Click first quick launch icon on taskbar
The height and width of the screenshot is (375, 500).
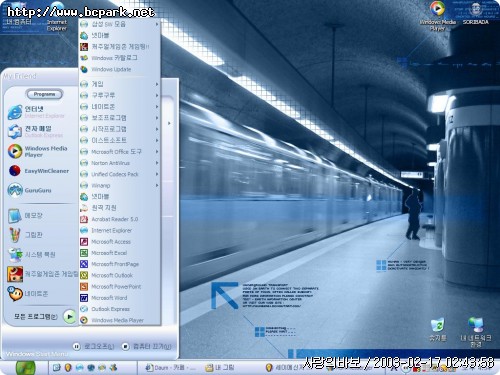pyautogui.click(x=56, y=368)
